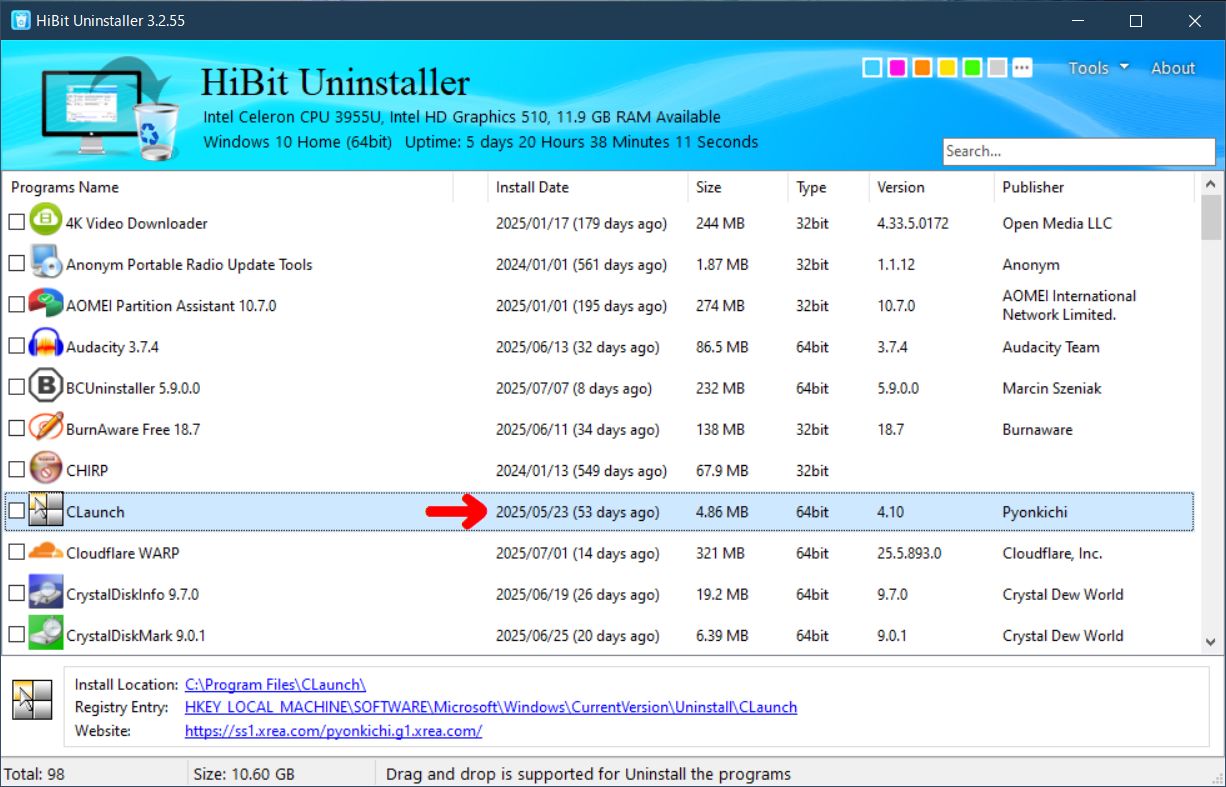Sort by Publisher column header
The height and width of the screenshot is (787, 1226).
1095,187
